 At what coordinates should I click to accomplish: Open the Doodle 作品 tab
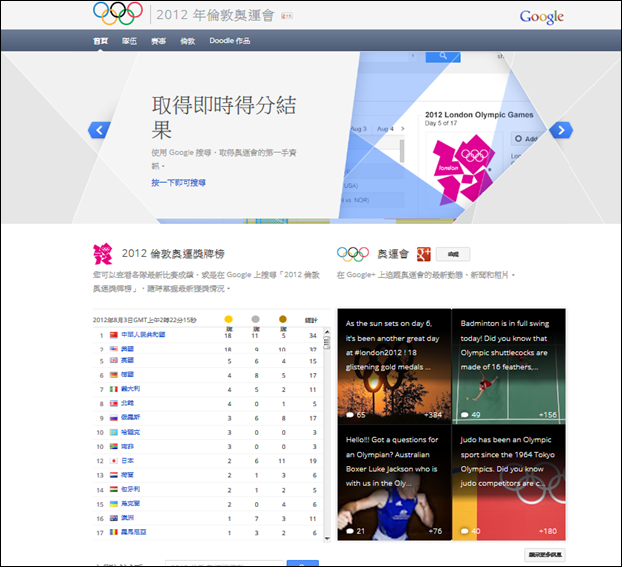tap(230, 41)
